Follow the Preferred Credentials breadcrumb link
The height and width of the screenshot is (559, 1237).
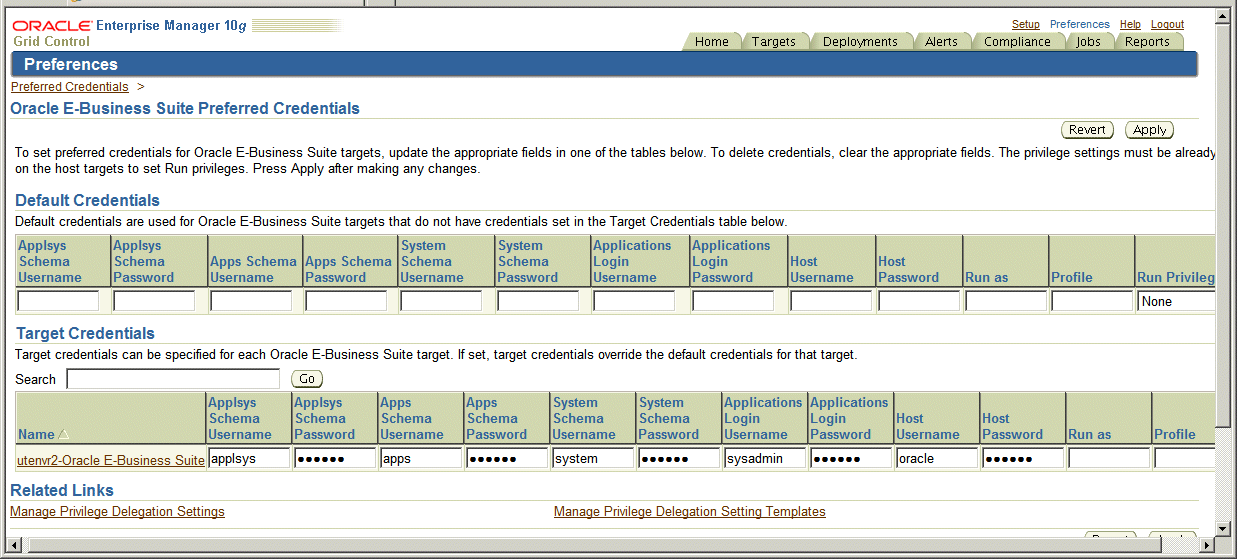70,87
